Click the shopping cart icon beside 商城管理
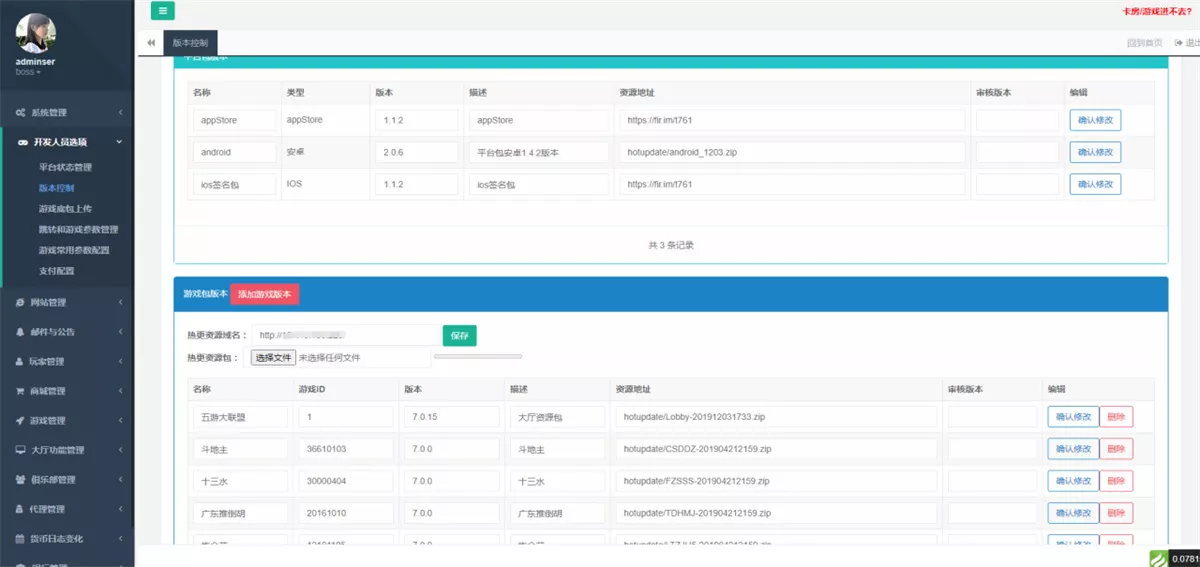The width and height of the screenshot is (1200, 567). 21,391
